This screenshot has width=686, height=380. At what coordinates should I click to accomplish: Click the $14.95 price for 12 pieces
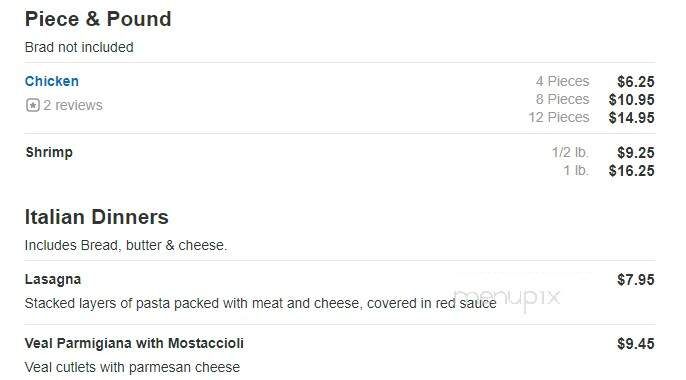632,118
